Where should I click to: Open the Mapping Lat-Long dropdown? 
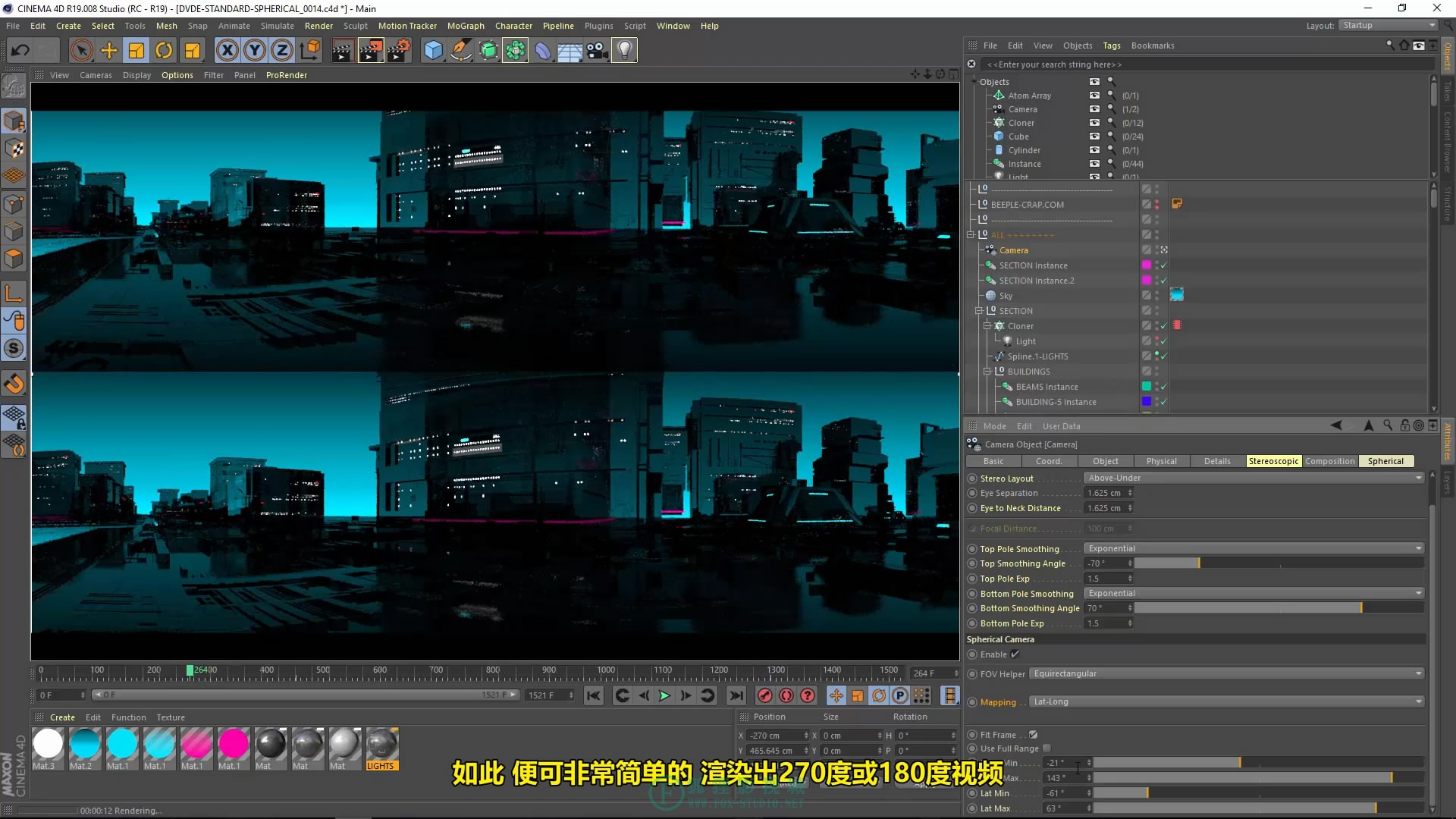pyautogui.click(x=1226, y=702)
